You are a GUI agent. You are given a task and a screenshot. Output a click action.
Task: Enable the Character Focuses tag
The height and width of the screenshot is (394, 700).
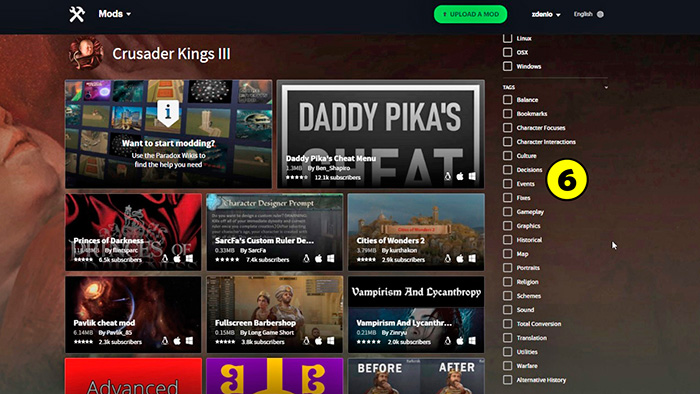point(508,128)
